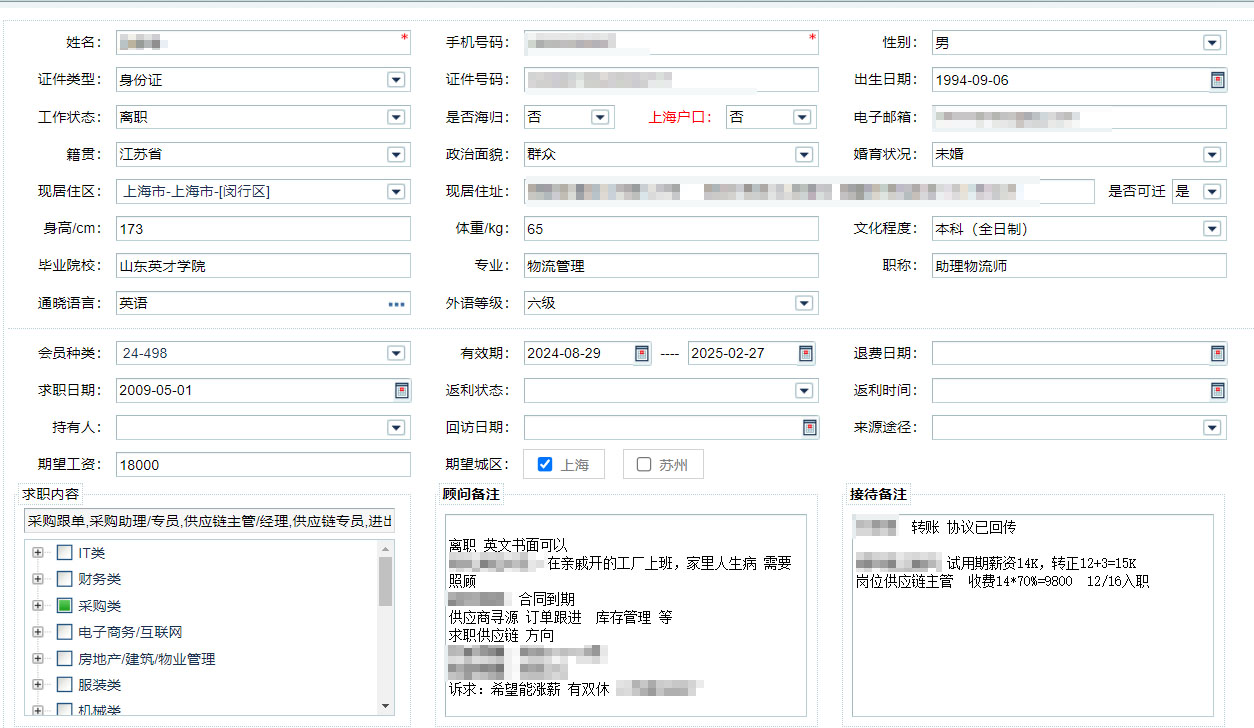Open the 通晓语言 ellipsis selector

point(397,303)
